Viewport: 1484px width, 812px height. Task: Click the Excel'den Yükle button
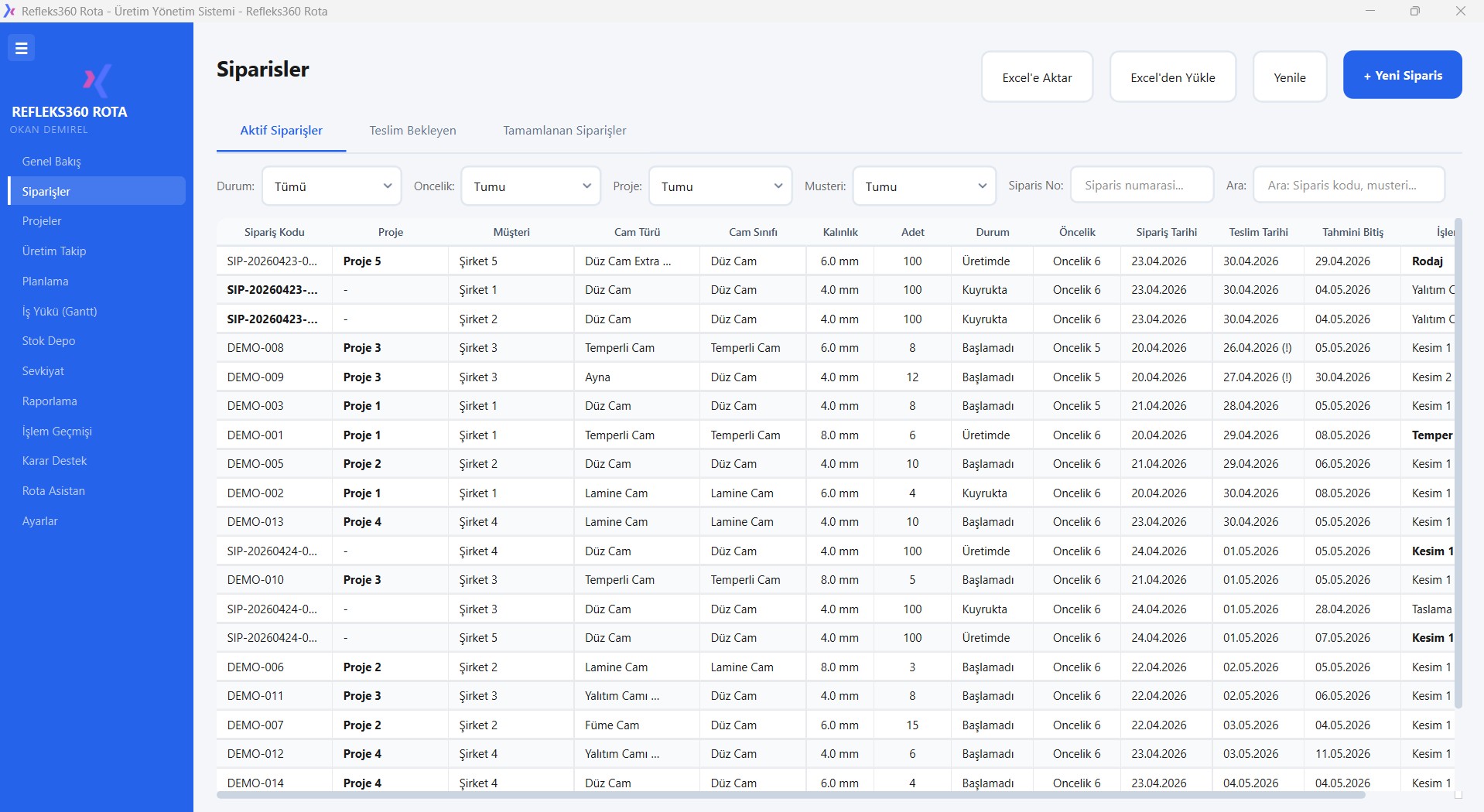(1172, 77)
